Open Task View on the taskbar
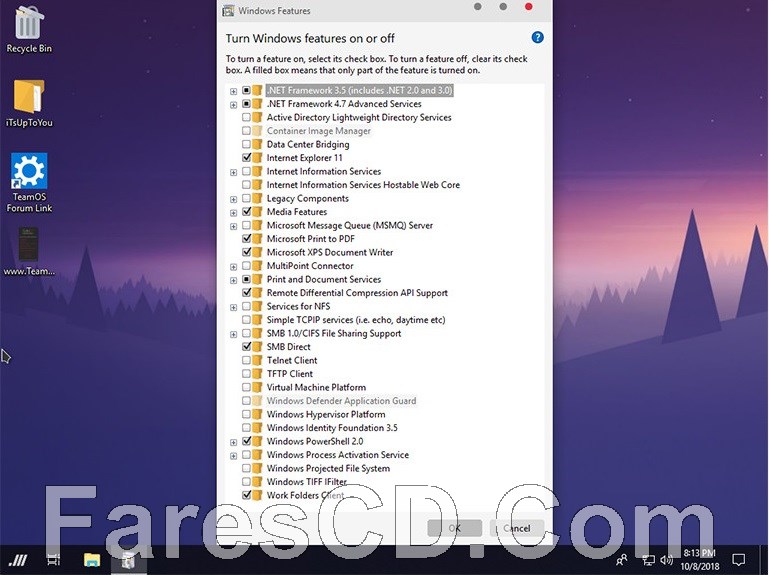The width and height of the screenshot is (769, 575). (53, 559)
